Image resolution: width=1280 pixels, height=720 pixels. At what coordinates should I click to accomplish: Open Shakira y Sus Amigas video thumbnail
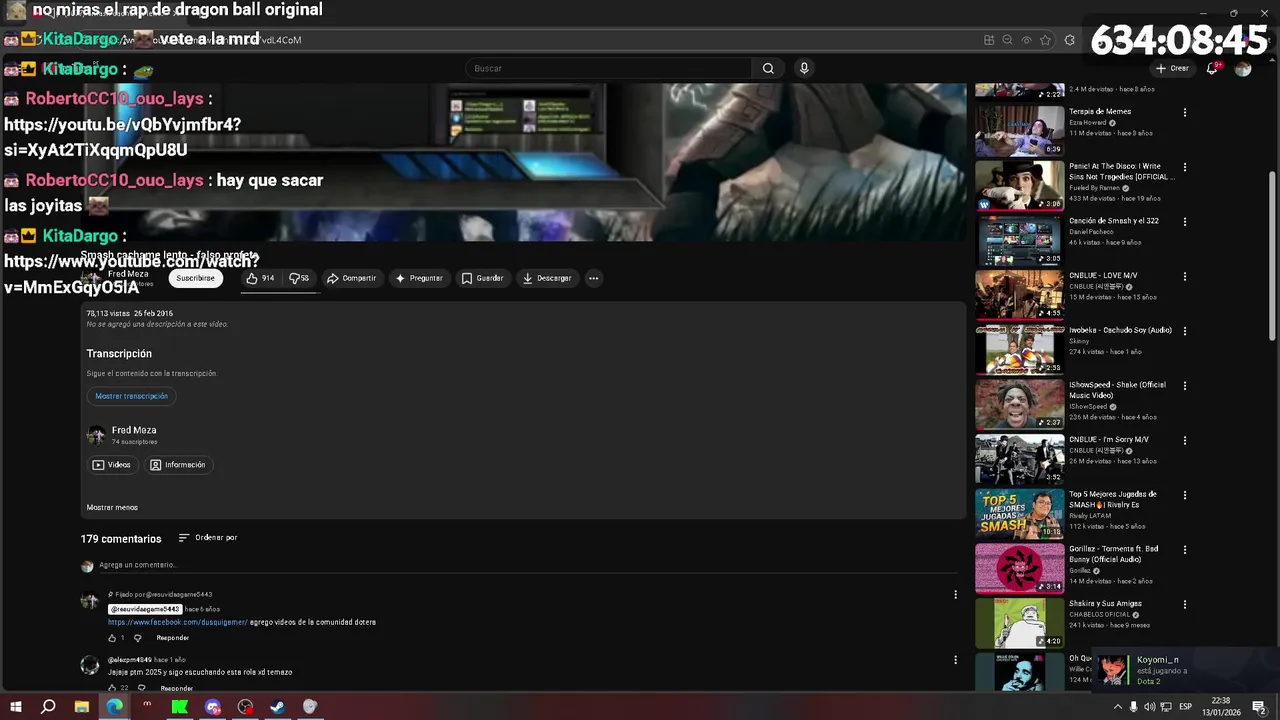pyautogui.click(x=1019, y=622)
